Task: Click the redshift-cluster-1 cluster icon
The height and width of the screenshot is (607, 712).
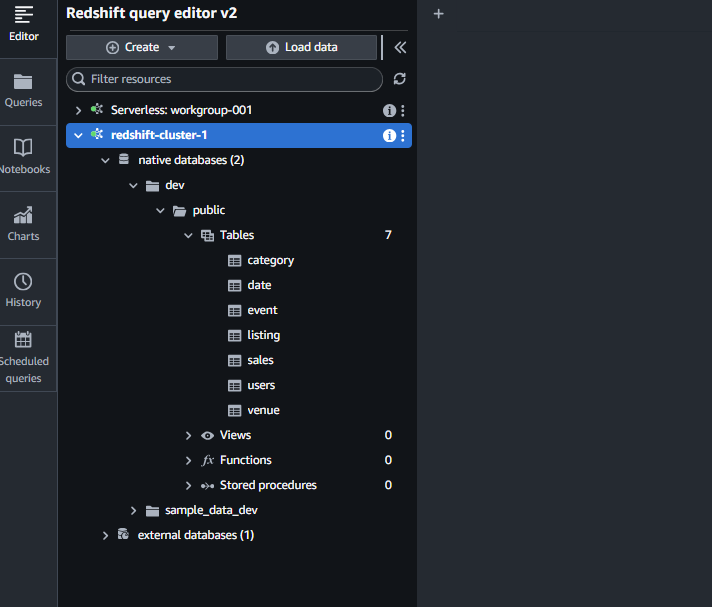Action: [x=97, y=134]
